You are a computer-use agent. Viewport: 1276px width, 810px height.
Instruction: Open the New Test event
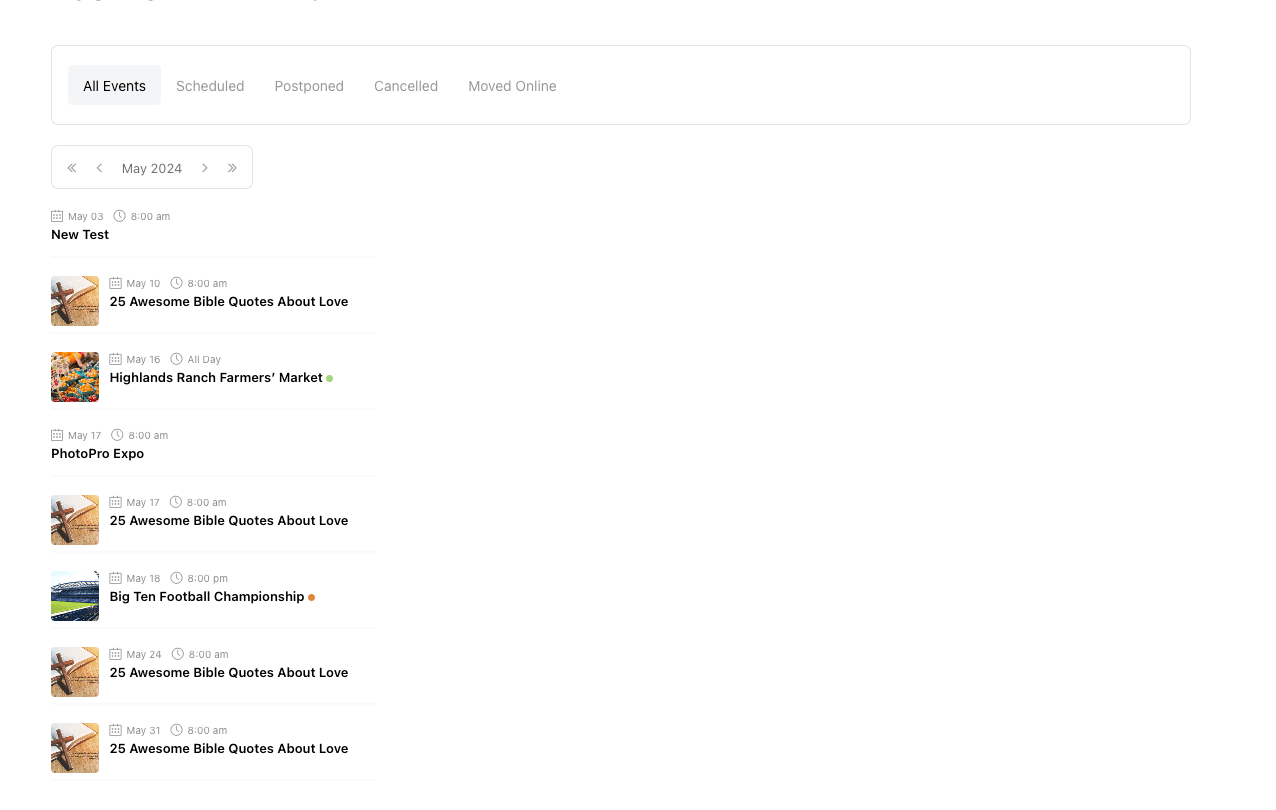[x=80, y=235]
